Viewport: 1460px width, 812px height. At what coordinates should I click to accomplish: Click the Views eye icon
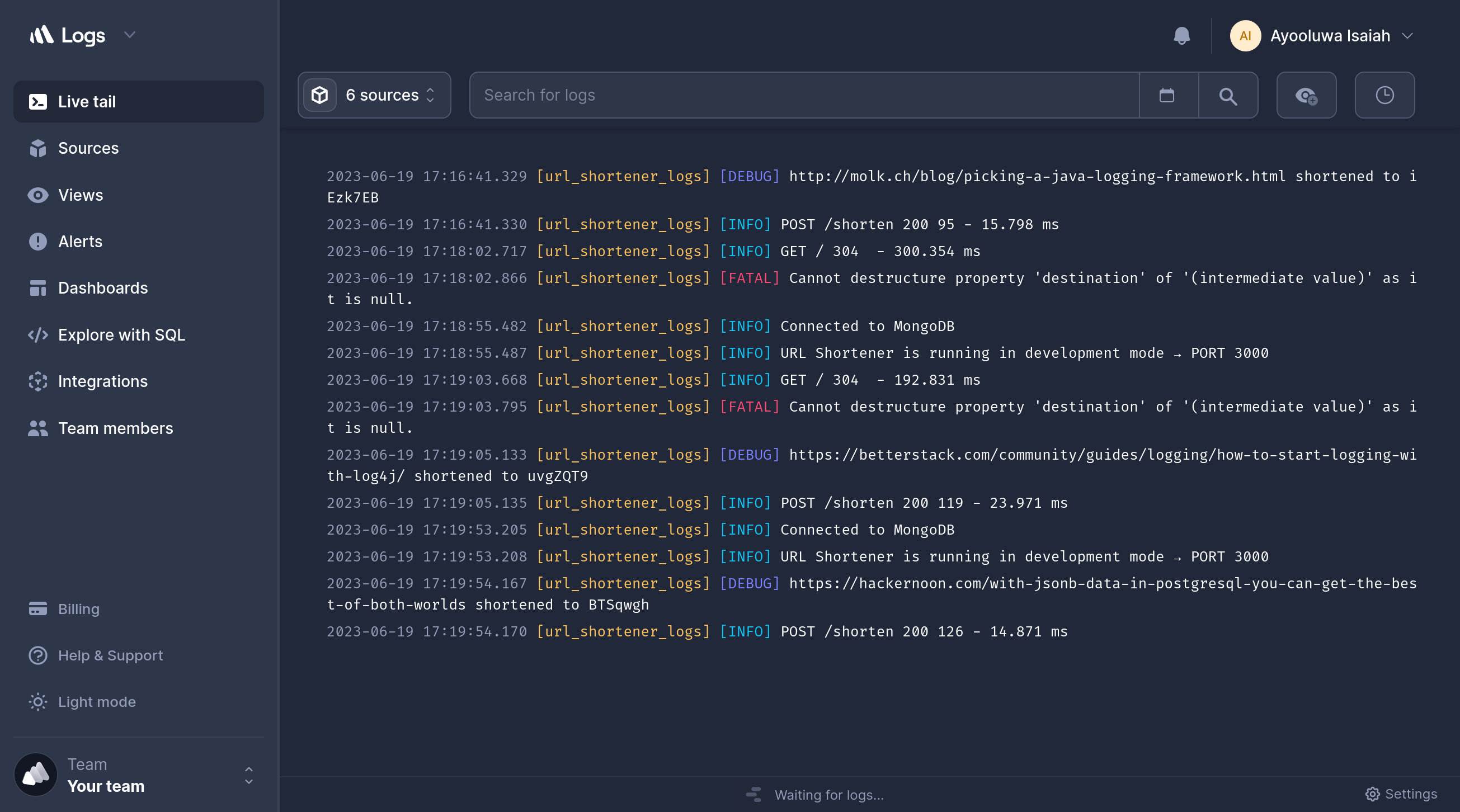[38, 195]
